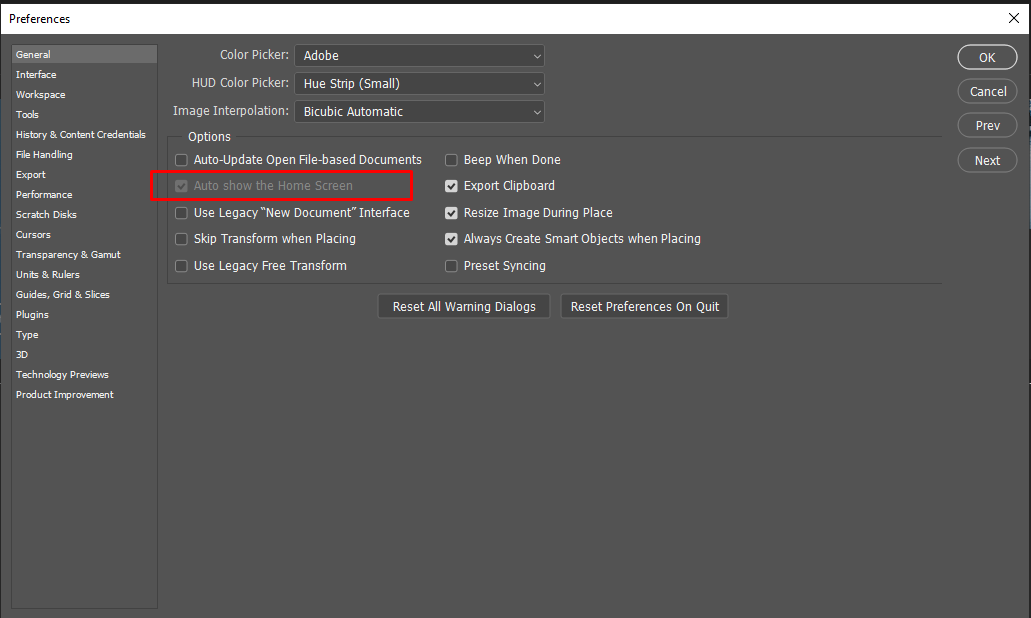1031x618 pixels.
Task: Enable Skip Transform when Placing
Action: [x=181, y=238]
